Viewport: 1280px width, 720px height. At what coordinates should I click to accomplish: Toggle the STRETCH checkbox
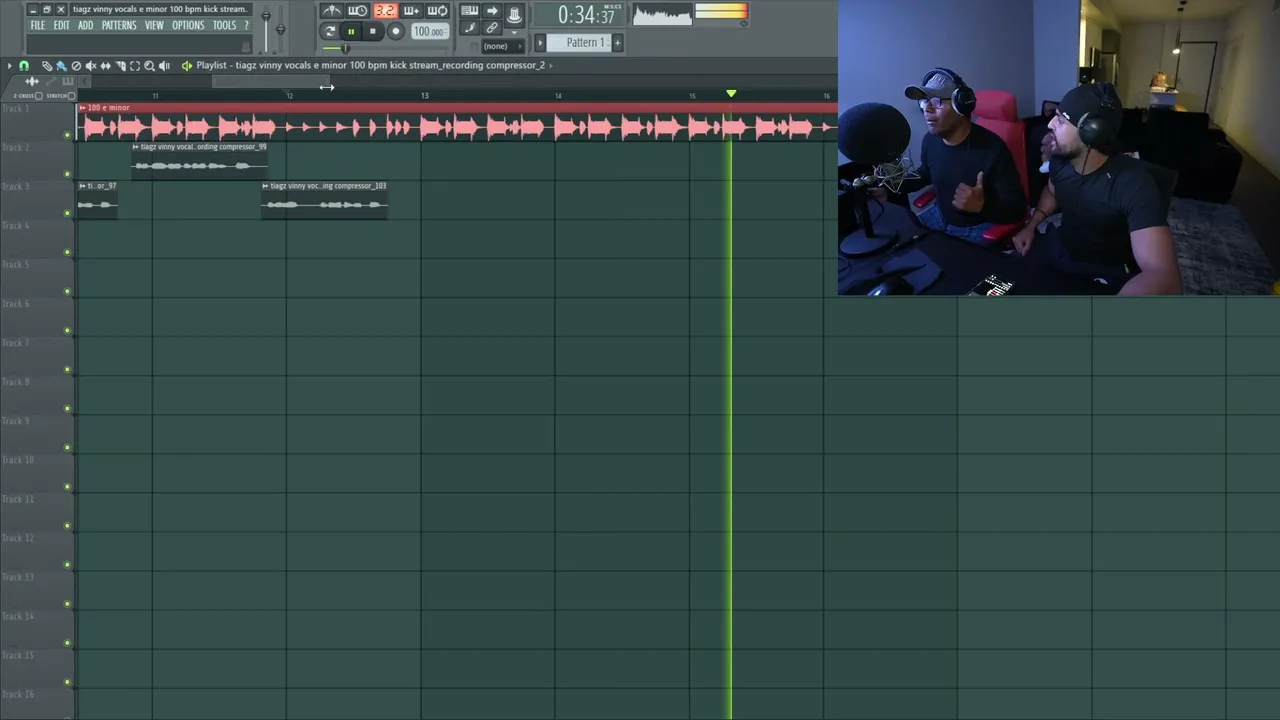[x=71, y=96]
